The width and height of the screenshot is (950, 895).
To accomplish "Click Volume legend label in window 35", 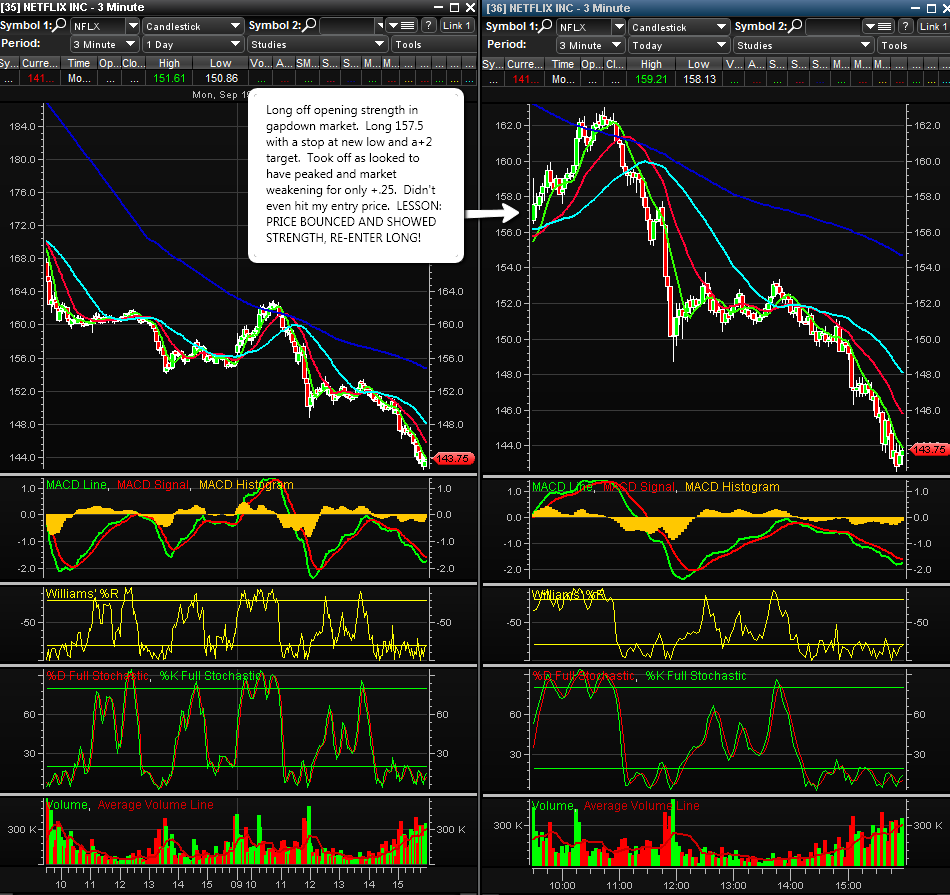I will tap(67, 805).
